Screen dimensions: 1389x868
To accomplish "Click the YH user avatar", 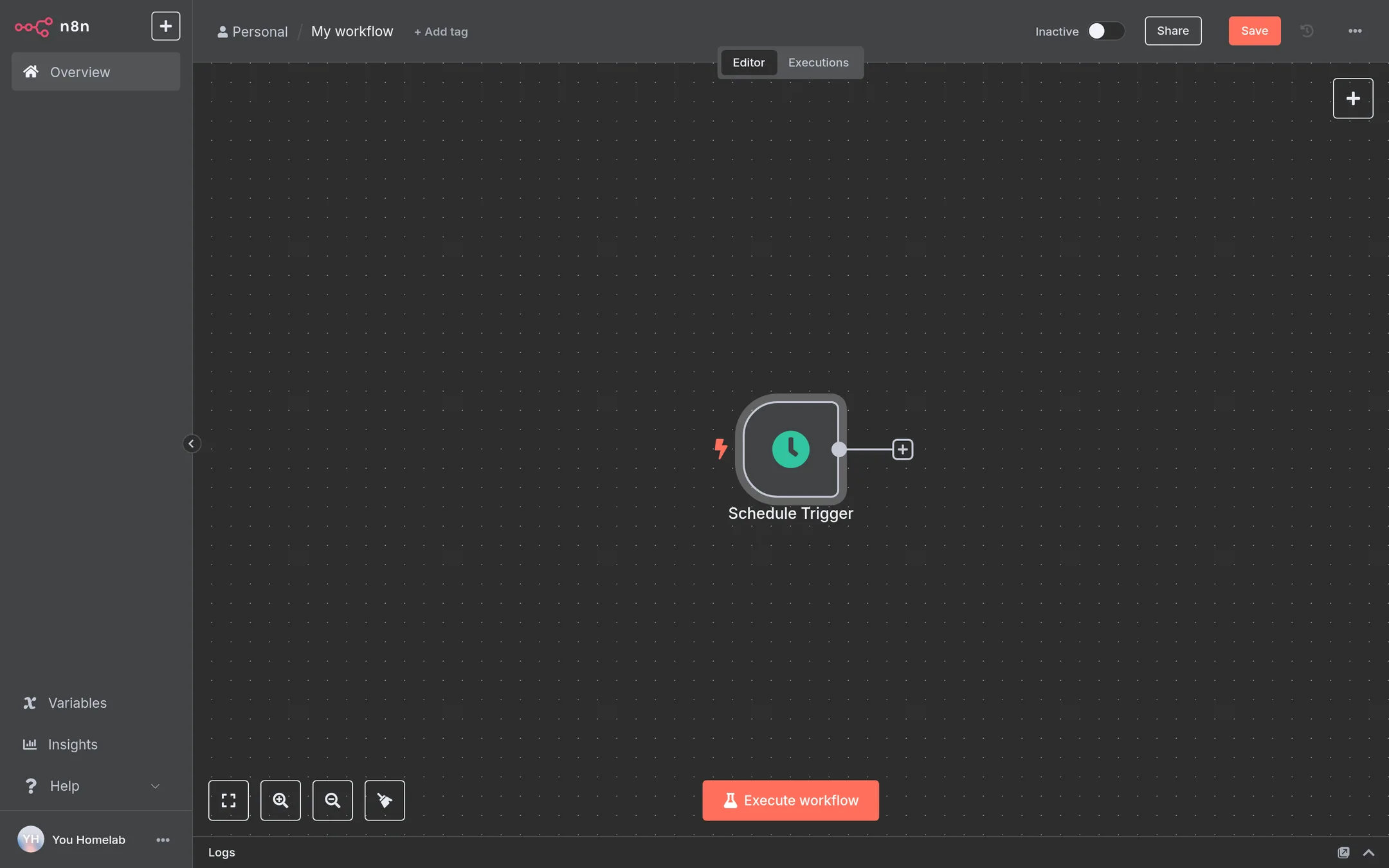I will 30,839.
